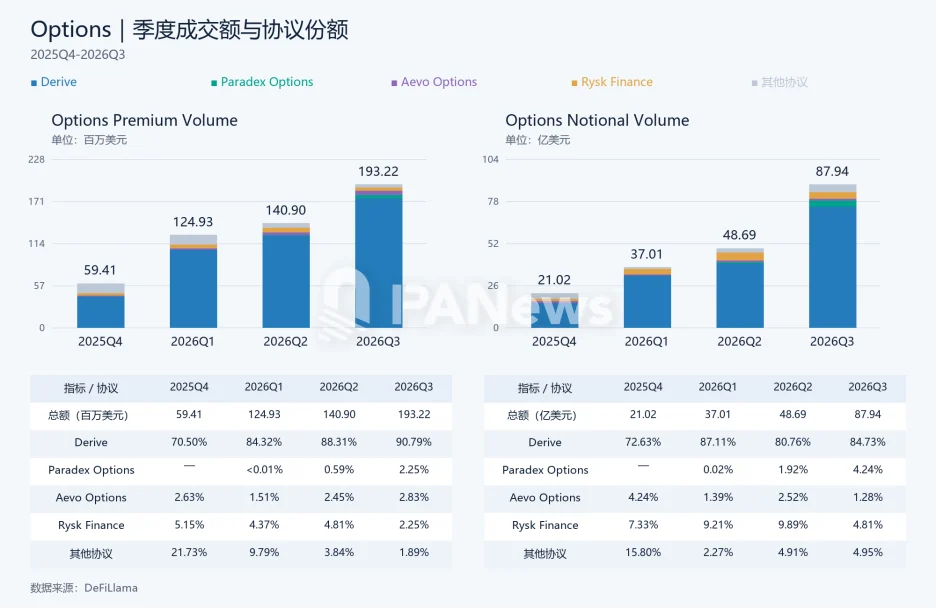936x609 pixels.
Task: Click the 1.39% Aevo Options notional cell
Action: pyautogui.click(x=718, y=497)
